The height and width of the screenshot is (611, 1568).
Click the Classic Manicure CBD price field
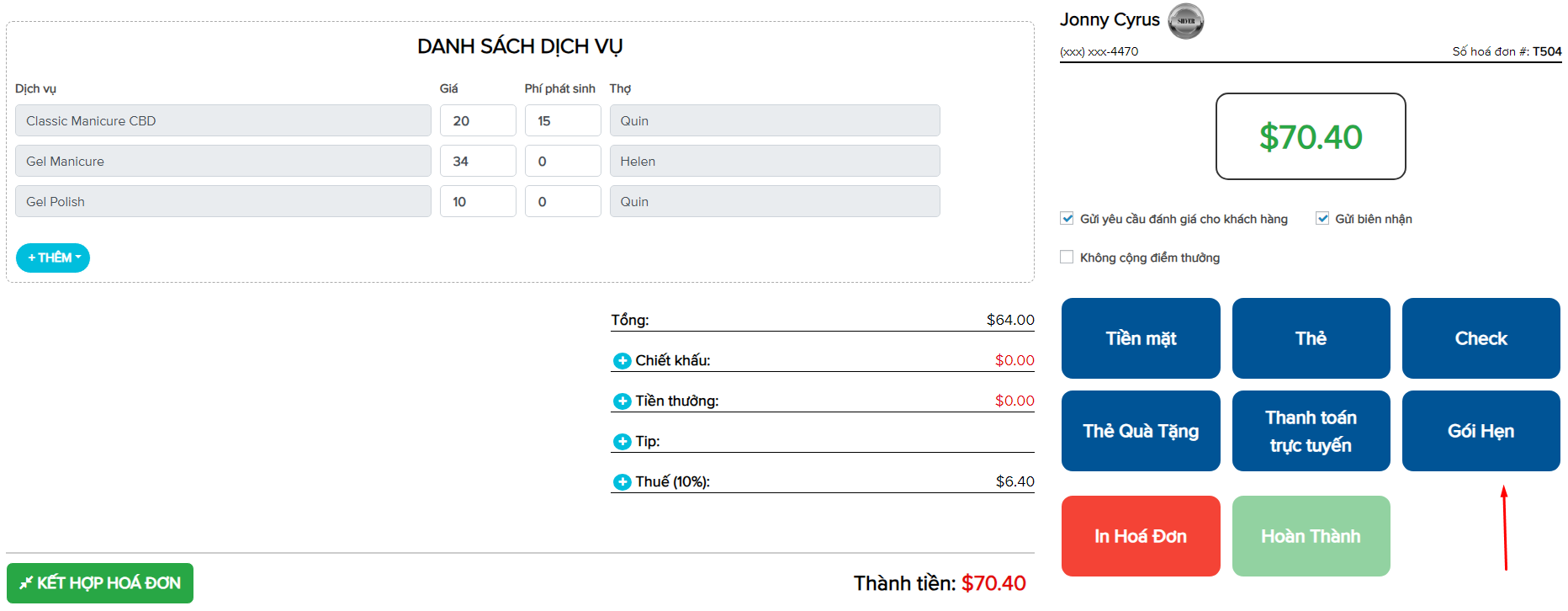477,121
